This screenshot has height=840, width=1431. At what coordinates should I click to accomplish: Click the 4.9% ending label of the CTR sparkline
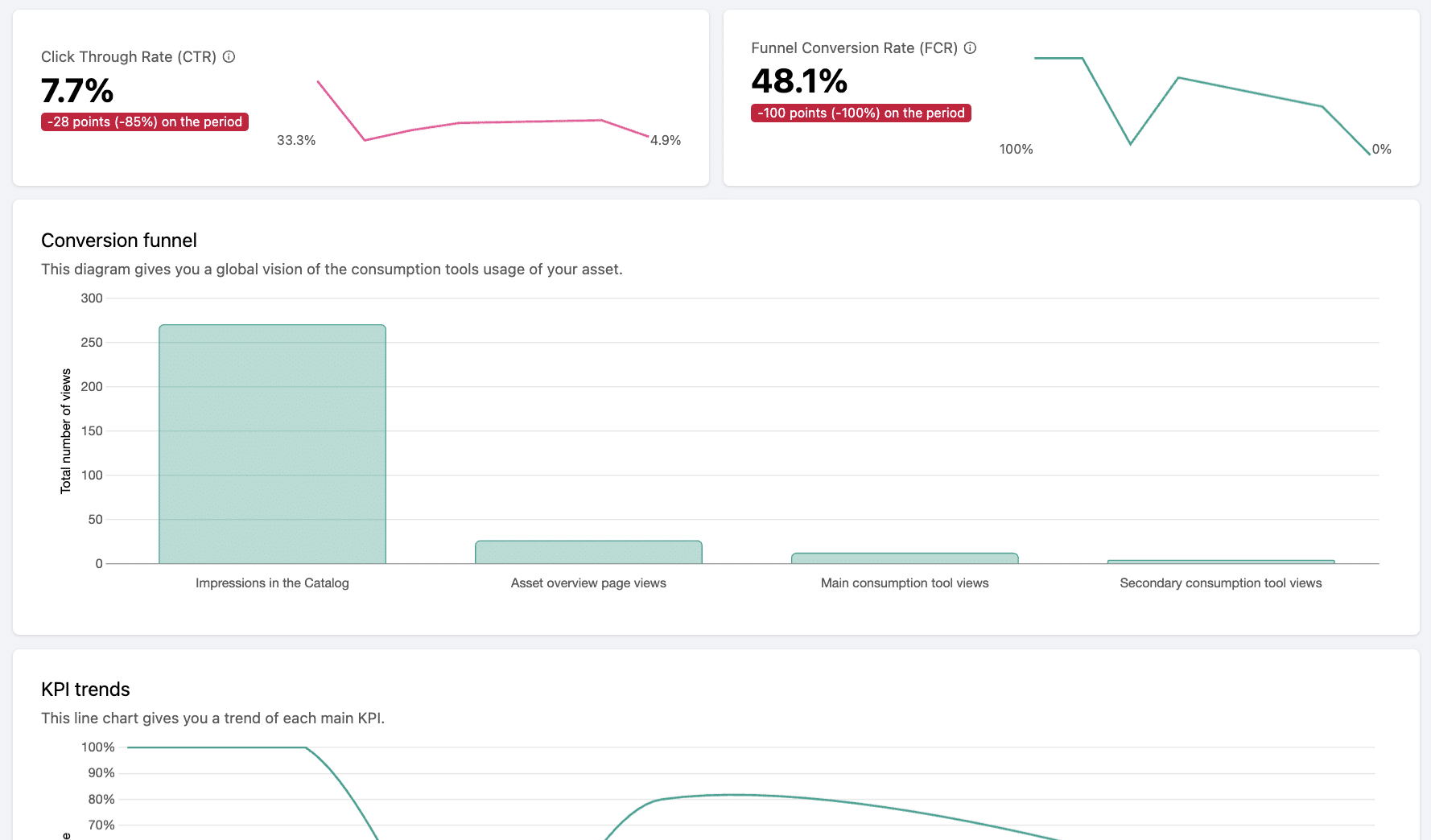(x=666, y=140)
